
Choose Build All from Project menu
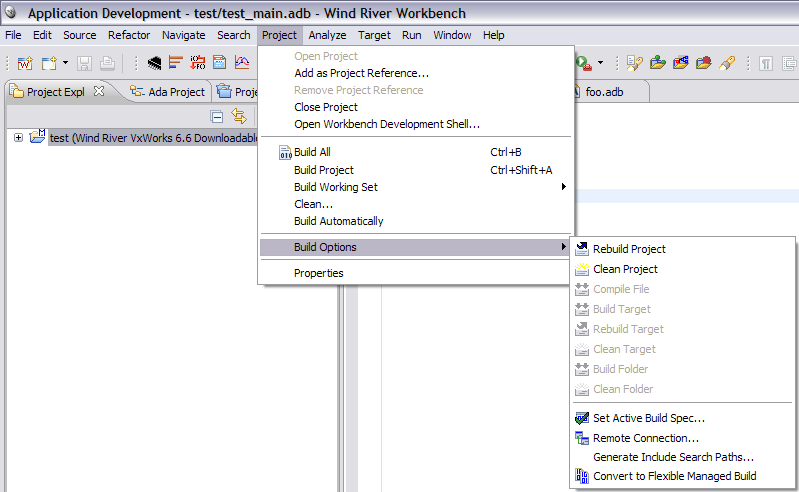pos(416,152)
